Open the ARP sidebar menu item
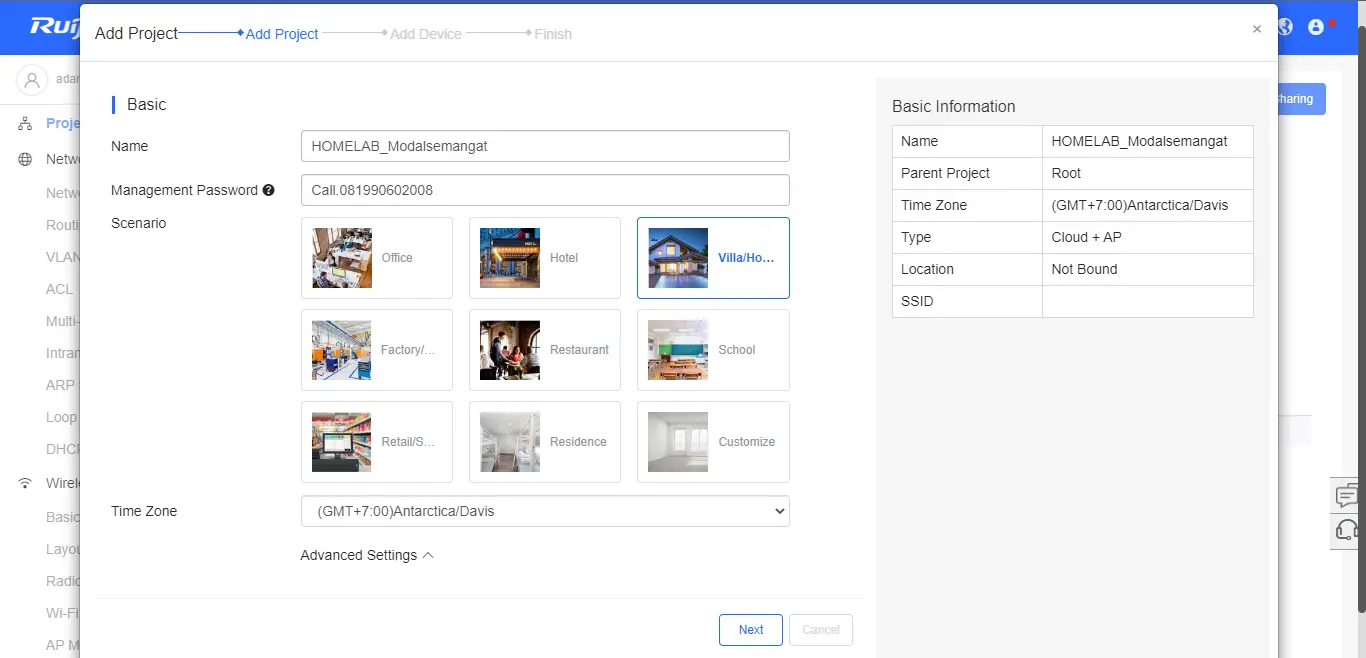The width and height of the screenshot is (1366, 658). pyautogui.click(x=60, y=385)
